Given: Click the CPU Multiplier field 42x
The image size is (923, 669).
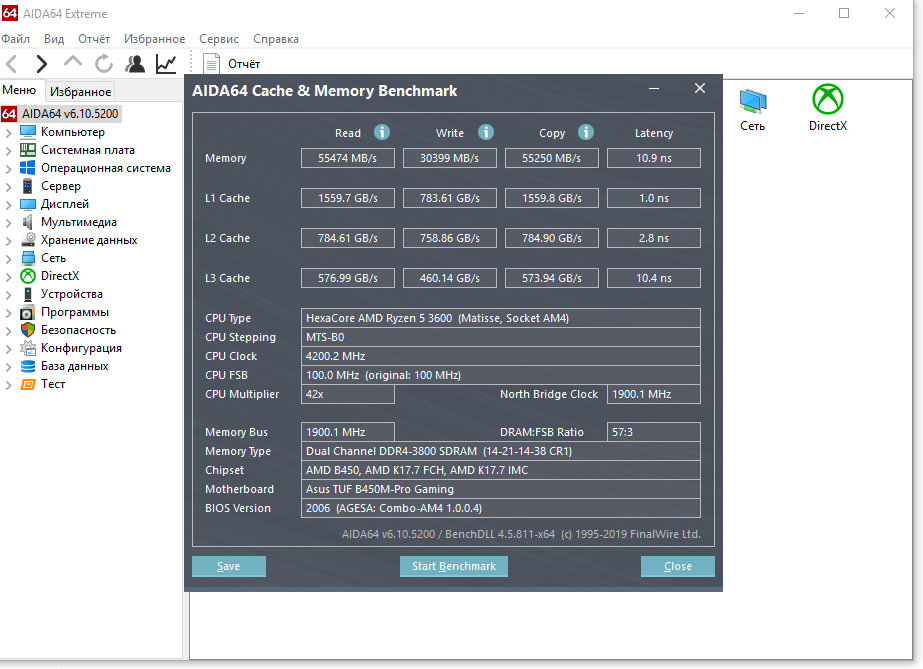Looking at the screenshot, I should pyautogui.click(x=348, y=394).
